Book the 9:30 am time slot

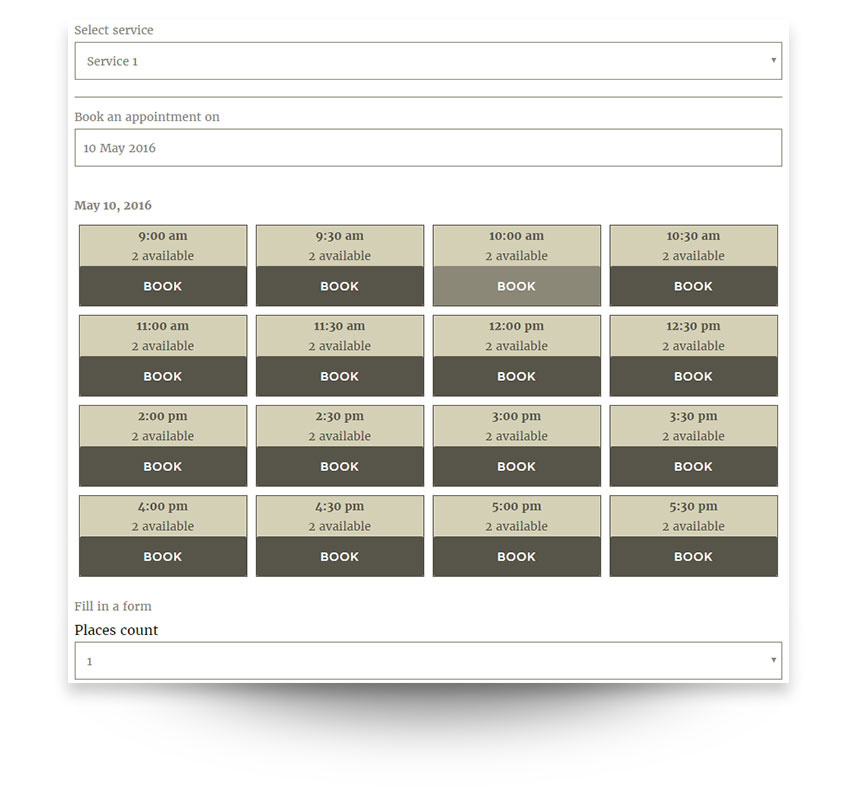coord(340,286)
